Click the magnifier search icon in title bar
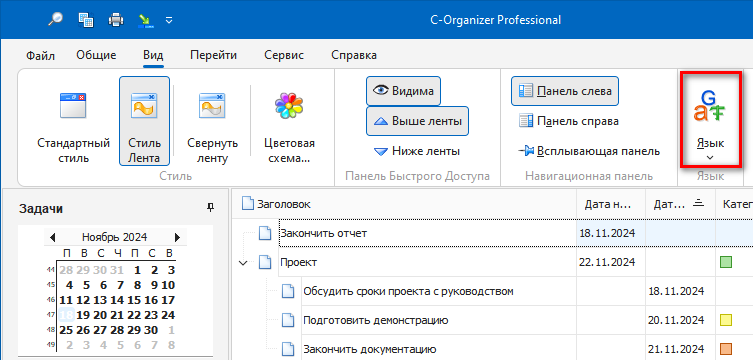The height and width of the screenshot is (360, 753). pyautogui.click(x=56, y=19)
